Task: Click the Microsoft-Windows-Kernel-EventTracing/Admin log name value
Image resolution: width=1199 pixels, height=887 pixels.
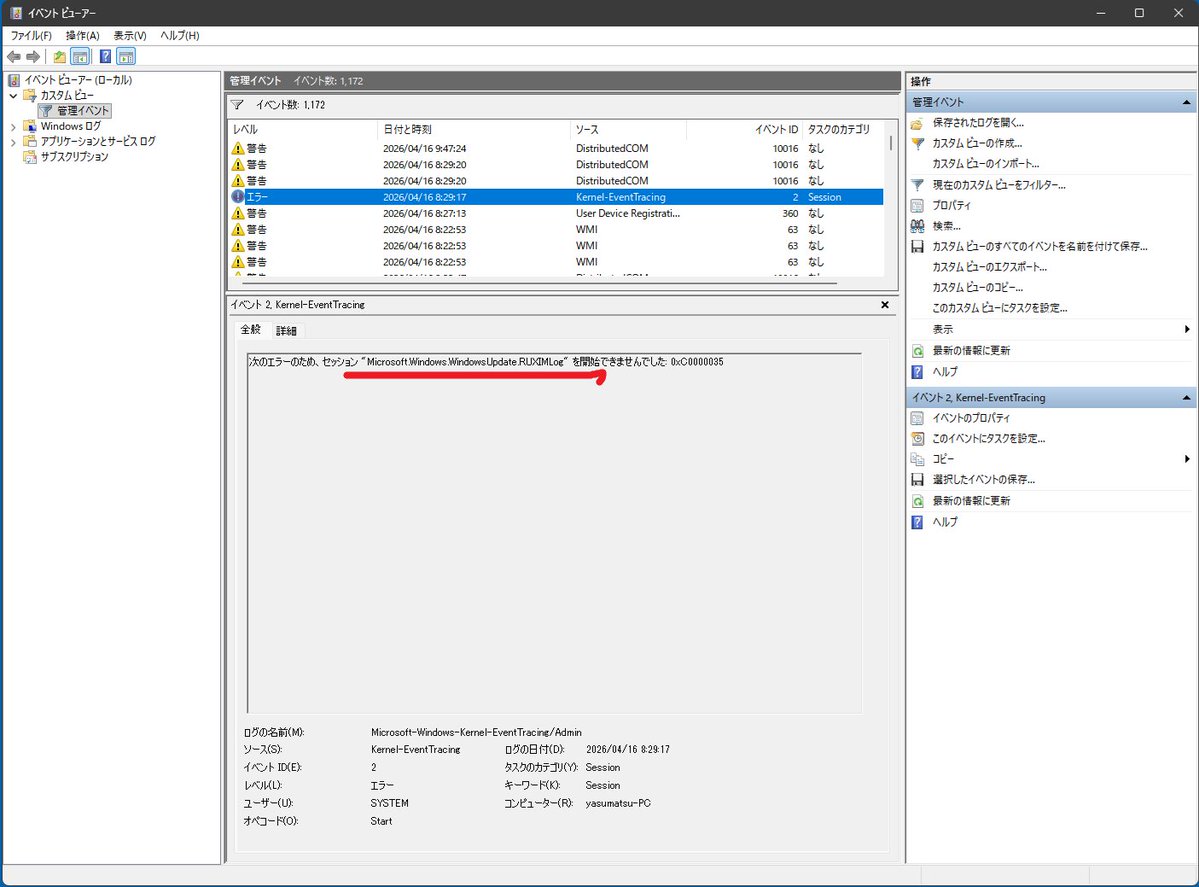Action: 476,732
